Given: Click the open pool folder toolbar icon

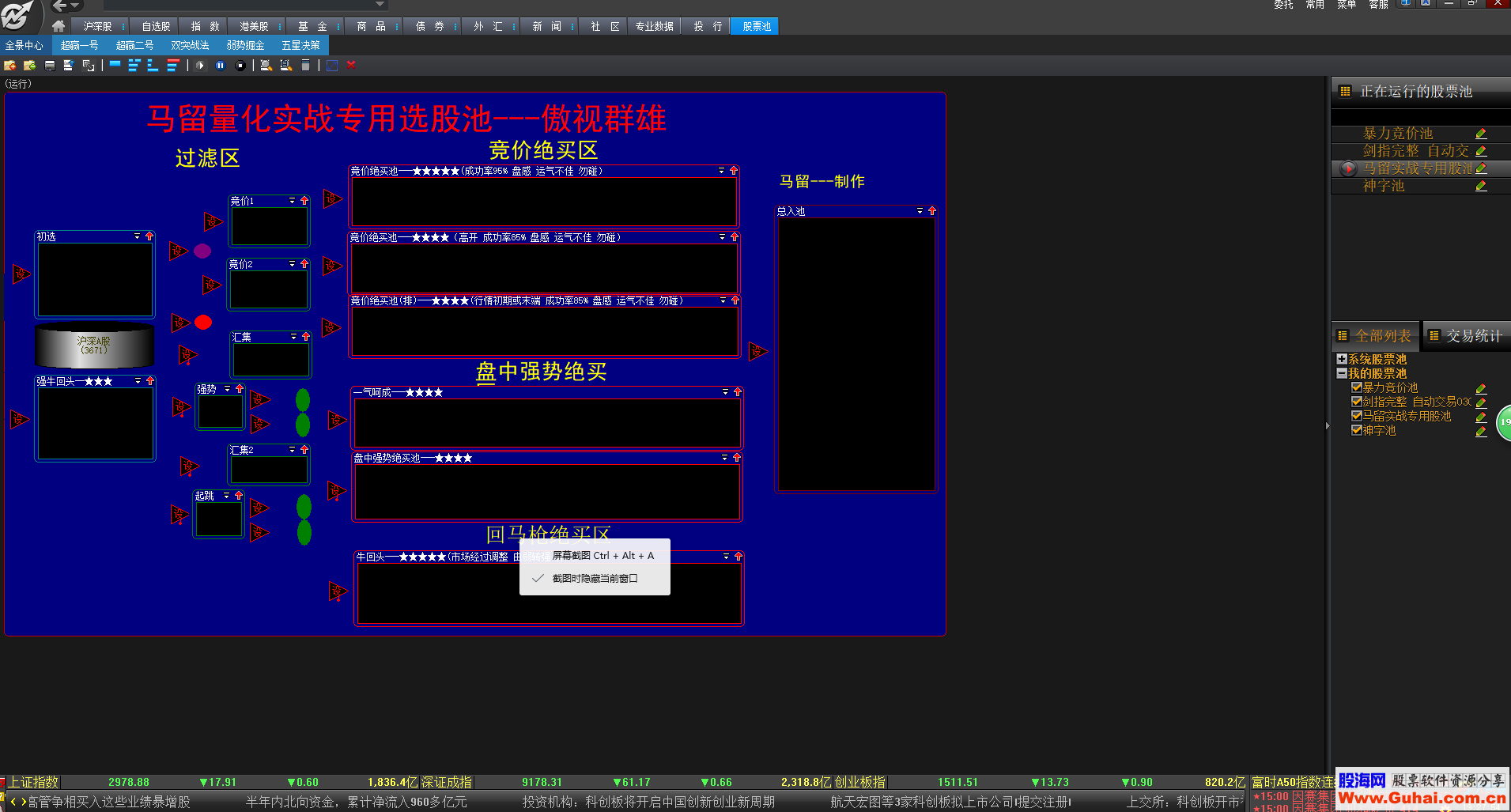Looking at the screenshot, I should pos(30,66).
